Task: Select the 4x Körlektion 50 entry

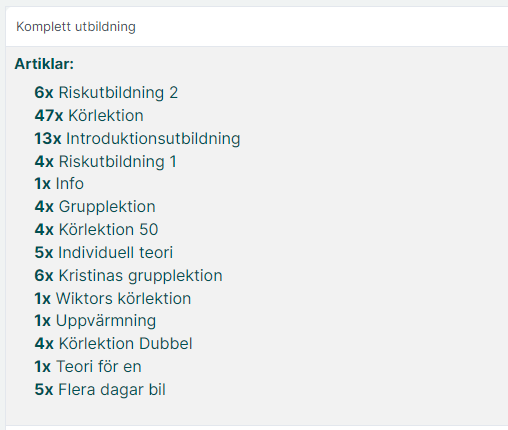Action: tap(96, 230)
